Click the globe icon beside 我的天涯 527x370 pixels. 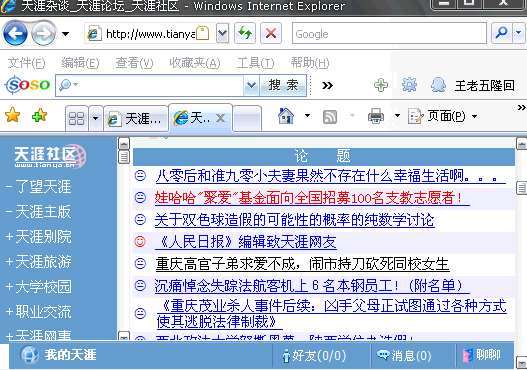pos(30,355)
